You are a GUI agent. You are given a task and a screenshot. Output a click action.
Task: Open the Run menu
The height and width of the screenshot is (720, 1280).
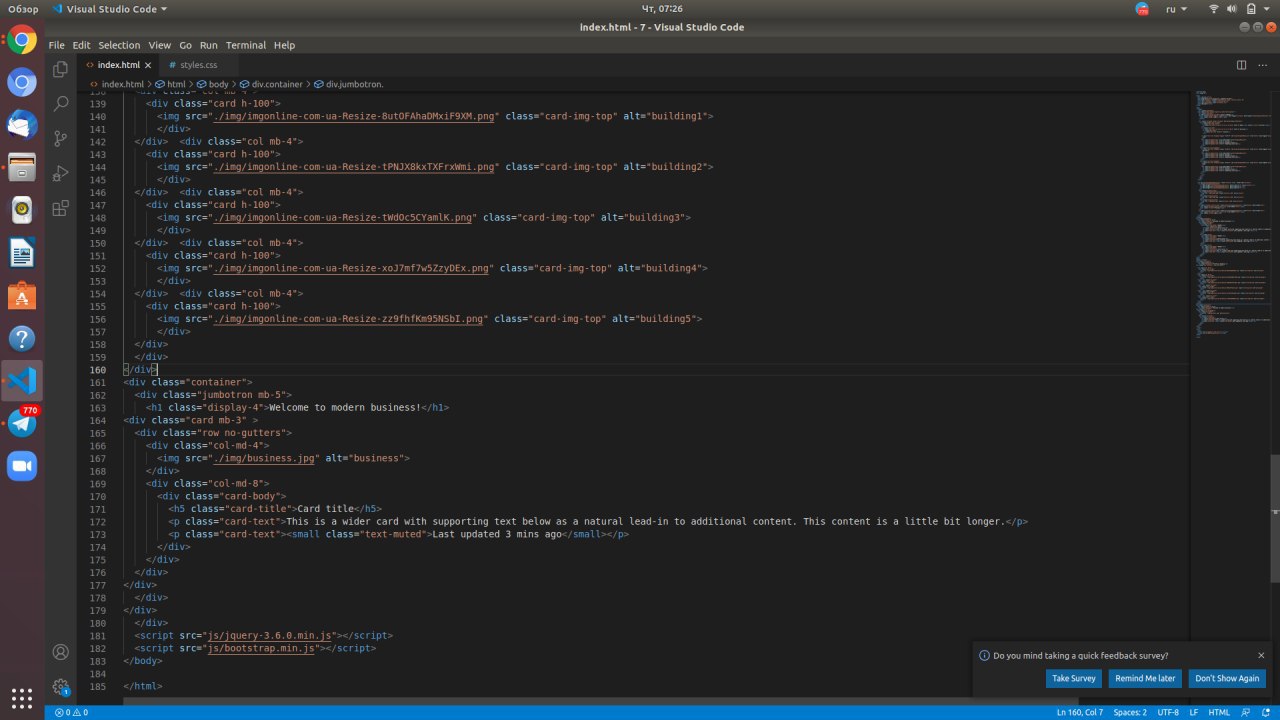click(x=209, y=45)
